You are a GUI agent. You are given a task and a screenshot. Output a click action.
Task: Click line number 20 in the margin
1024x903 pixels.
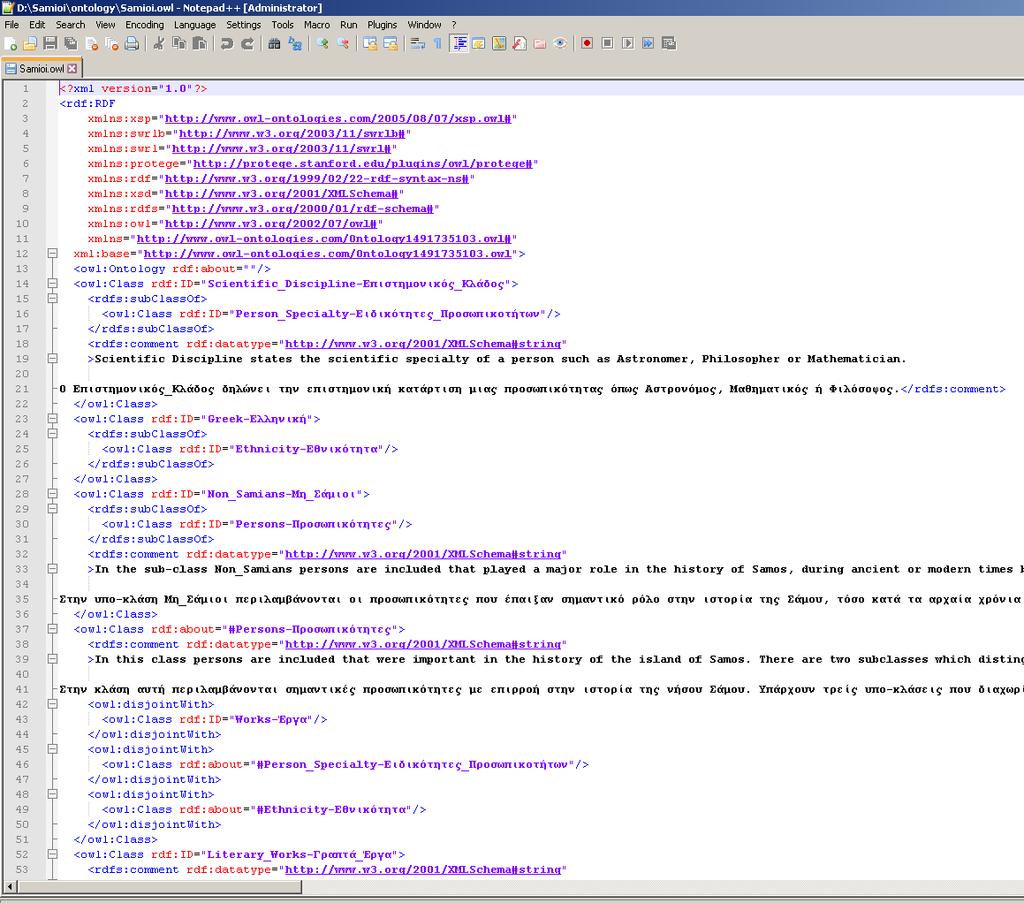[x=22, y=373]
